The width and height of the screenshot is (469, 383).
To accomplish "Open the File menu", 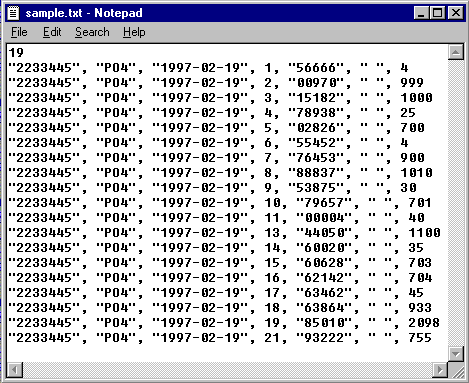I will (19, 32).
